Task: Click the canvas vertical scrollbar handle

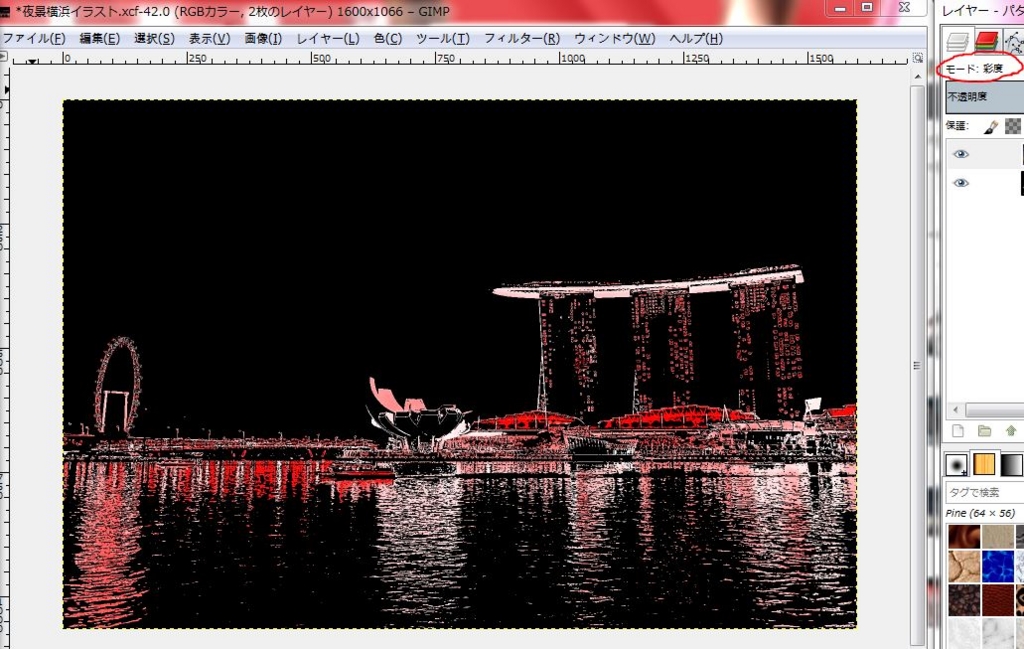Action: click(918, 365)
